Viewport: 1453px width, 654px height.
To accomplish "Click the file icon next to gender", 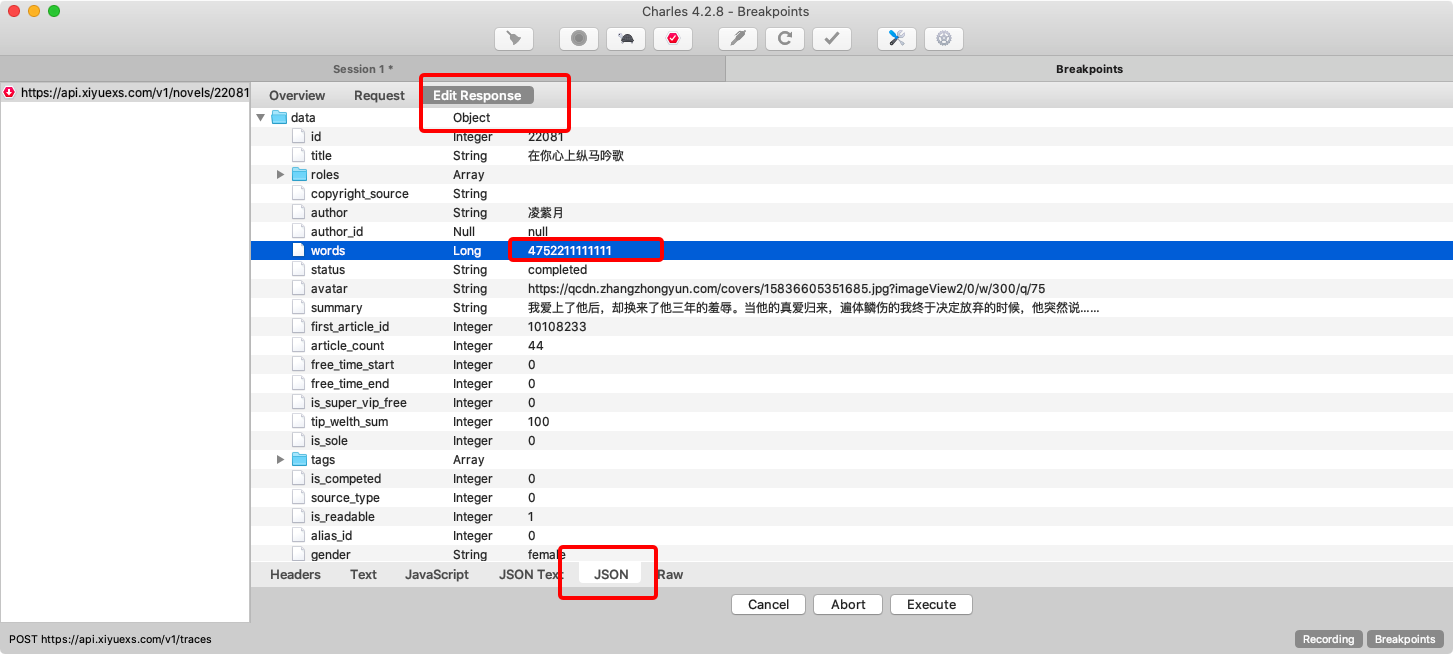I will pos(299,555).
